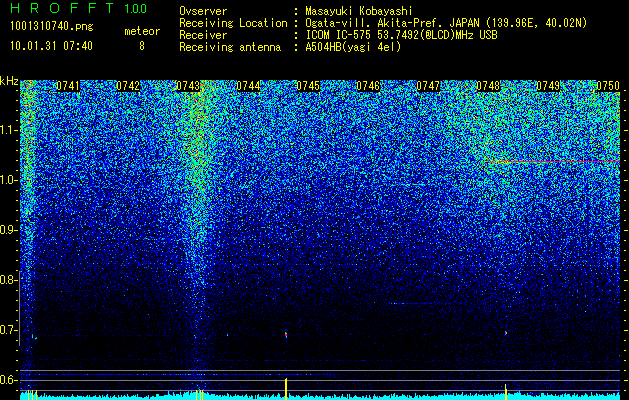
Task: Click the 0750 time marker
Action: (608, 86)
